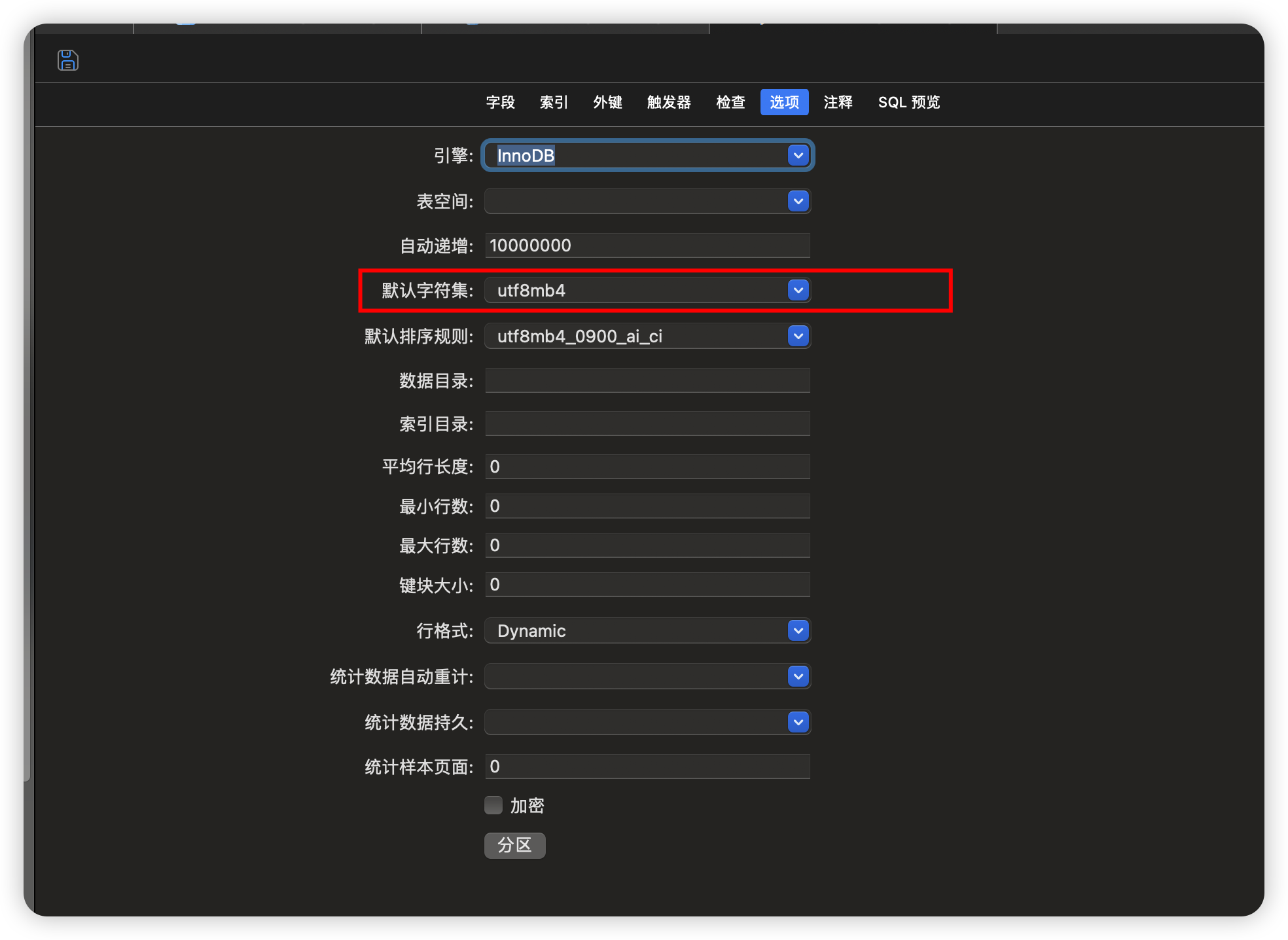This screenshot has width=1288, height=940.
Task: Open the 默认字符集 utf8mb4 dropdown arrow
Action: point(798,290)
